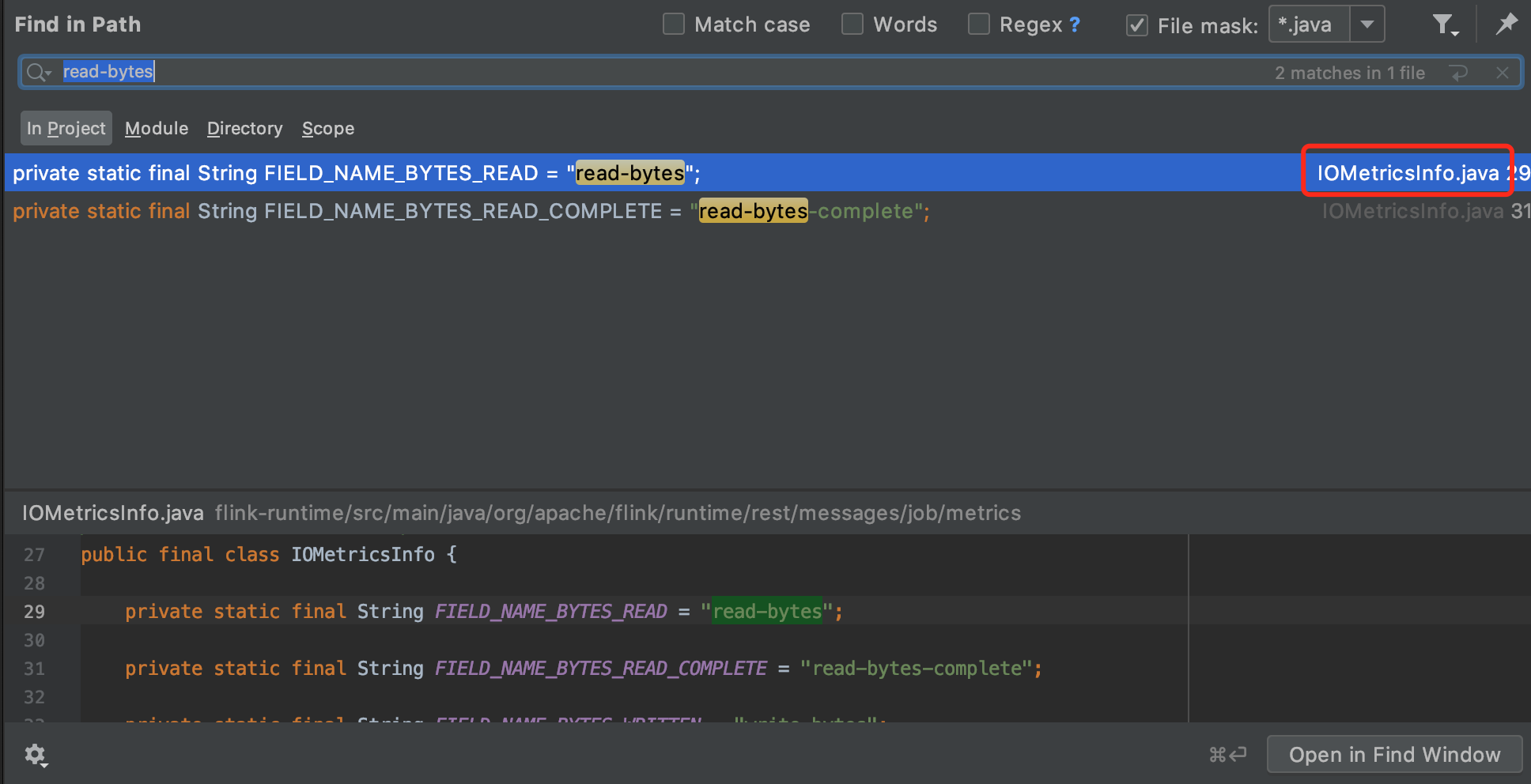Click the filter search results icon
This screenshot has width=1531, height=784.
tap(1445, 25)
